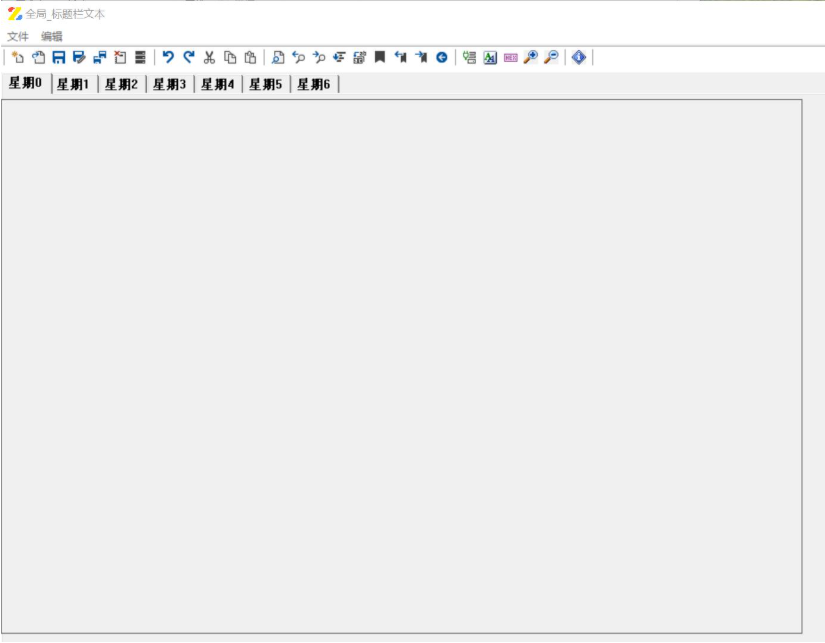
Task: Cut selection with the scissors icon
Action: coord(209,57)
